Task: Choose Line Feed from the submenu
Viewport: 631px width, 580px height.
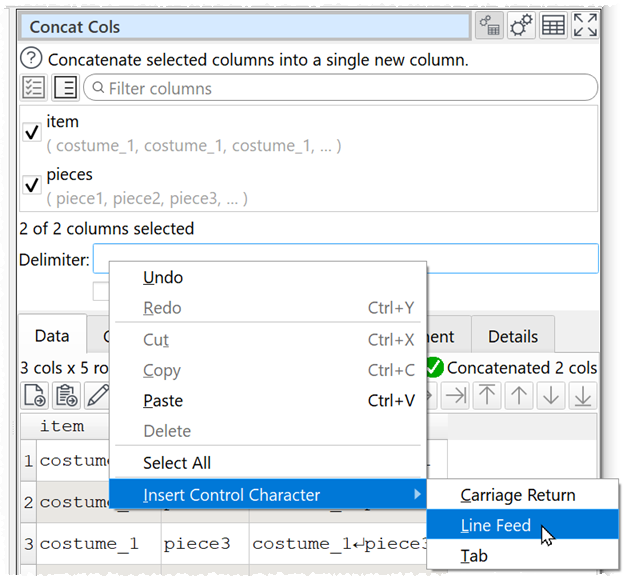Action: point(496,525)
